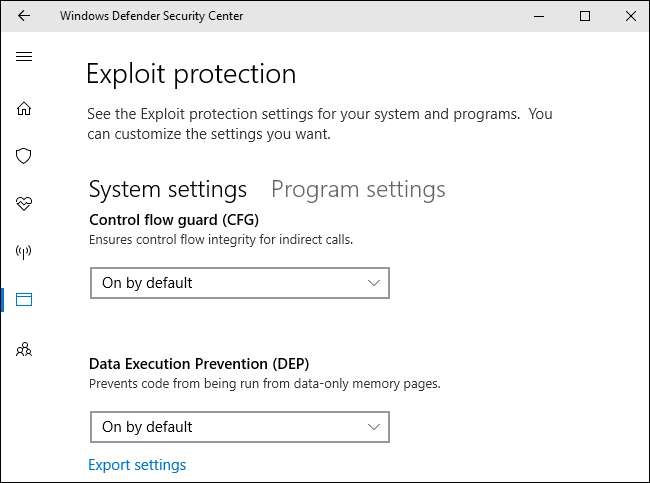650x483 pixels.
Task: Open Device performance & health heart icon
Action: click(x=24, y=204)
